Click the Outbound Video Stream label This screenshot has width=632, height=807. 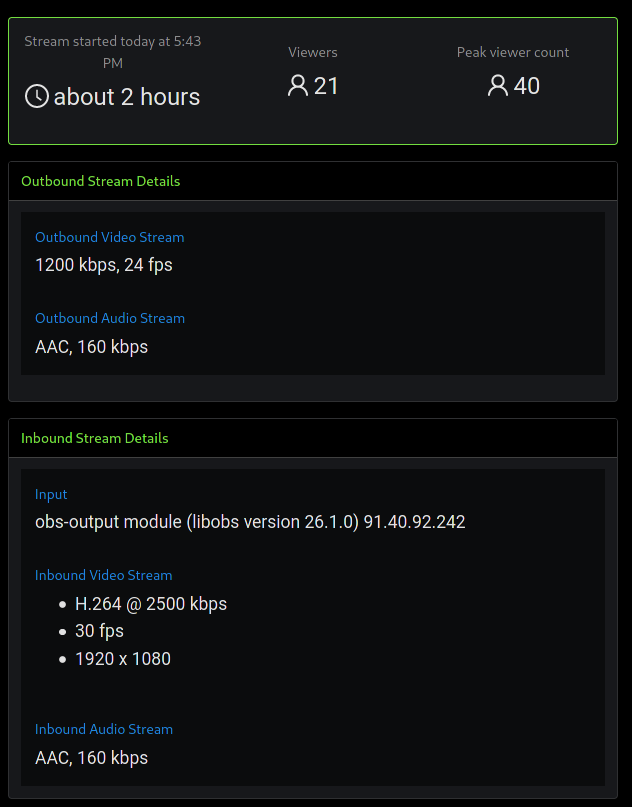click(110, 237)
